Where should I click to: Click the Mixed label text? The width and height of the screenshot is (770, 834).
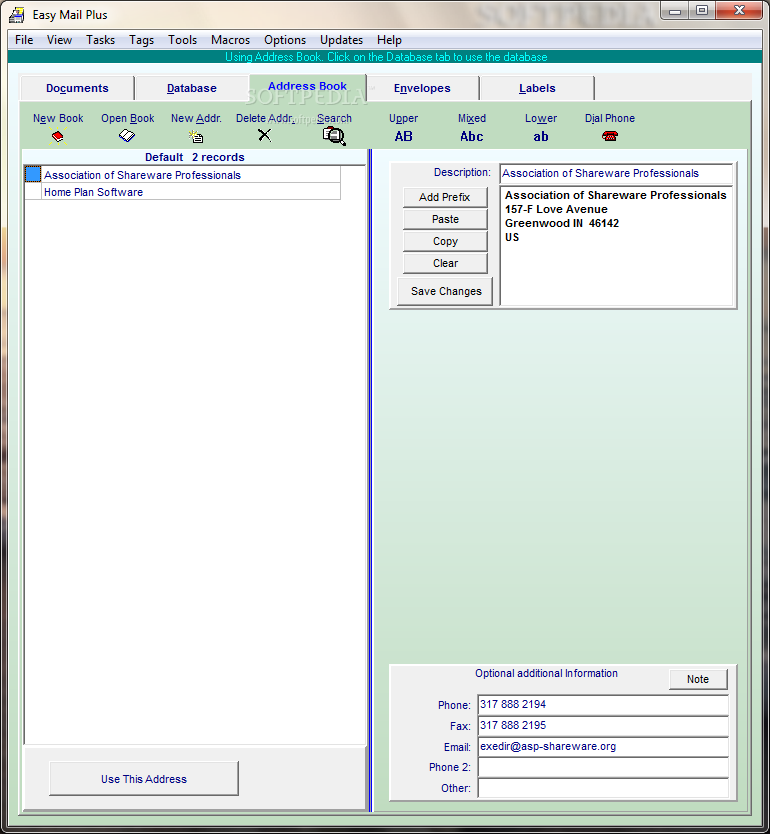tap(472, 118)
